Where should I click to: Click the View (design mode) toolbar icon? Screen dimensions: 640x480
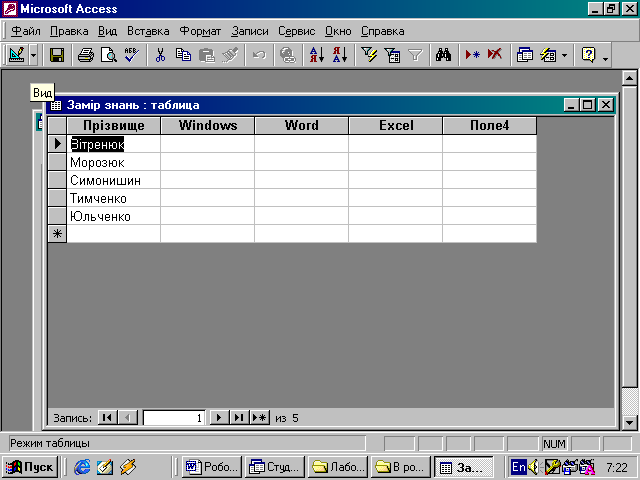click(x=17, y=55)
